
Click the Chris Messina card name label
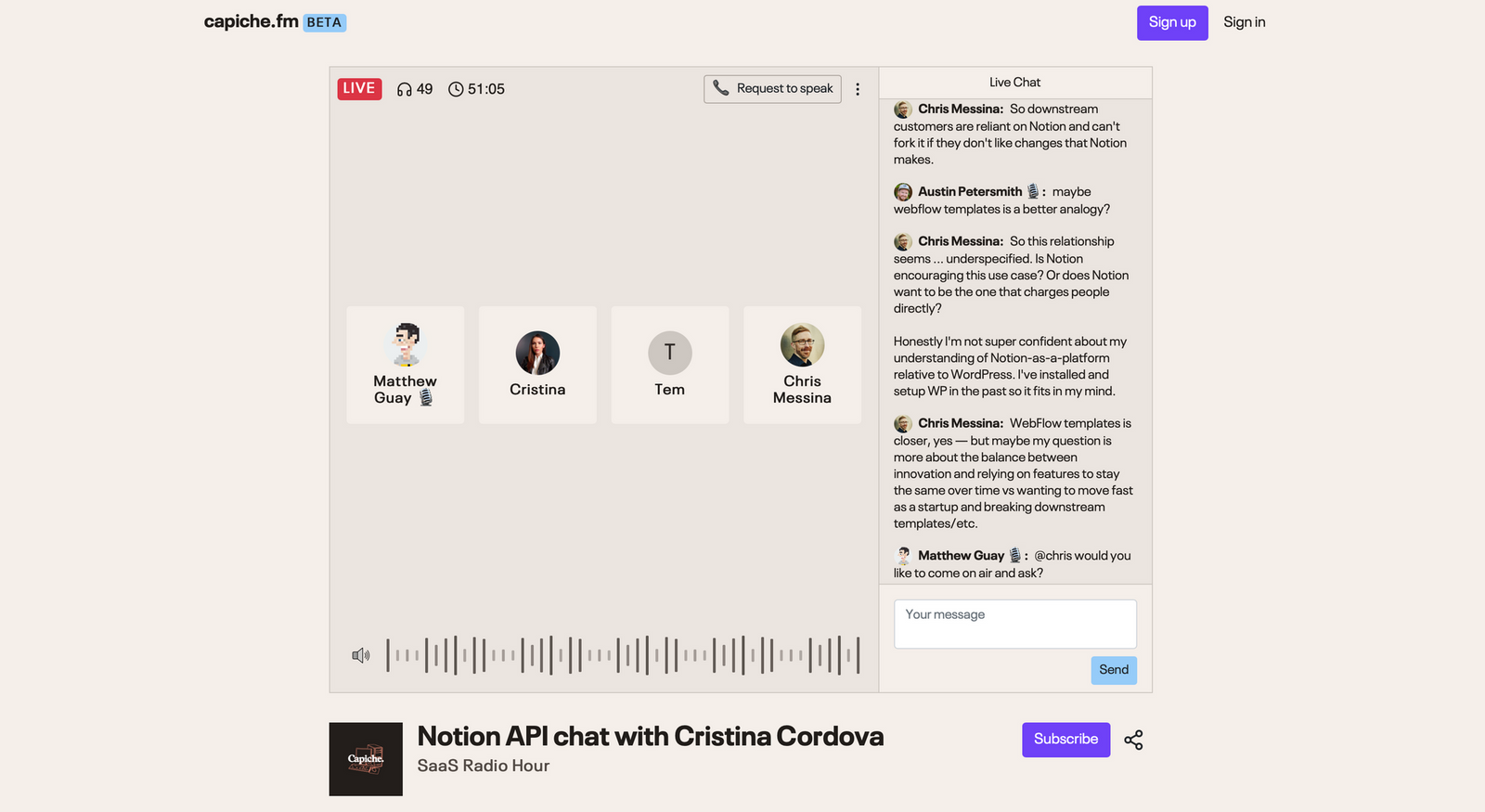(802, 390)
